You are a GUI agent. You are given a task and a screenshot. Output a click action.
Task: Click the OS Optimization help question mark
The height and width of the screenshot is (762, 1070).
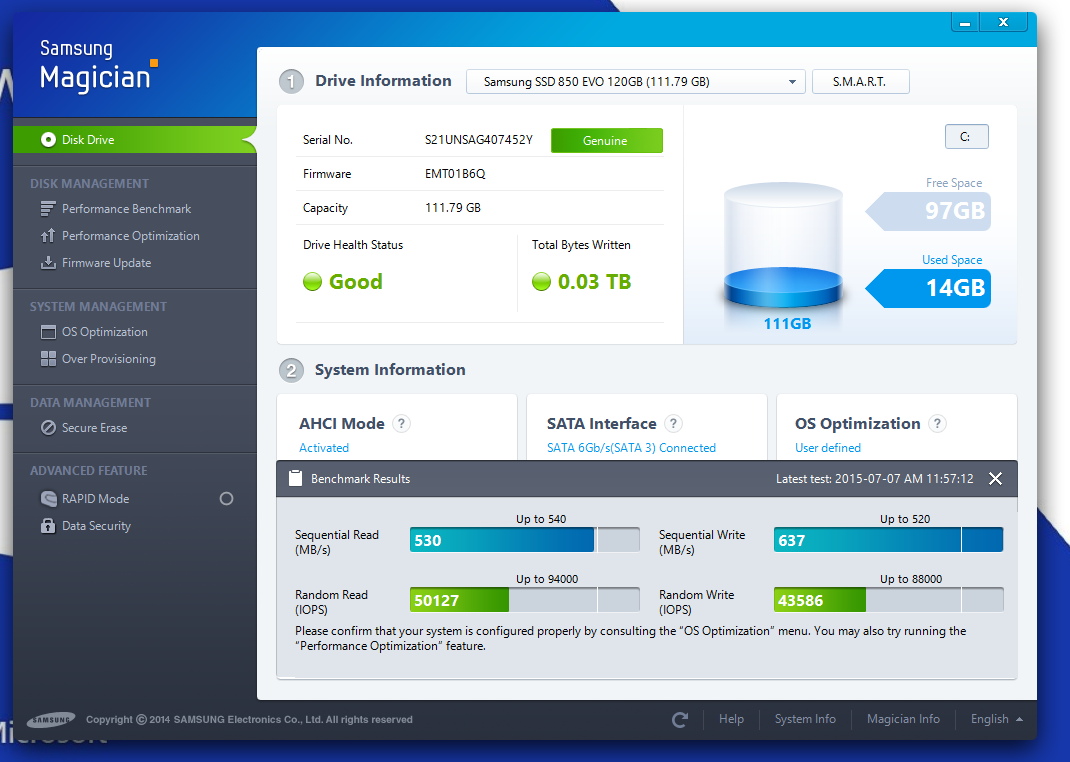pyautogui.click(x=938, y=424)
